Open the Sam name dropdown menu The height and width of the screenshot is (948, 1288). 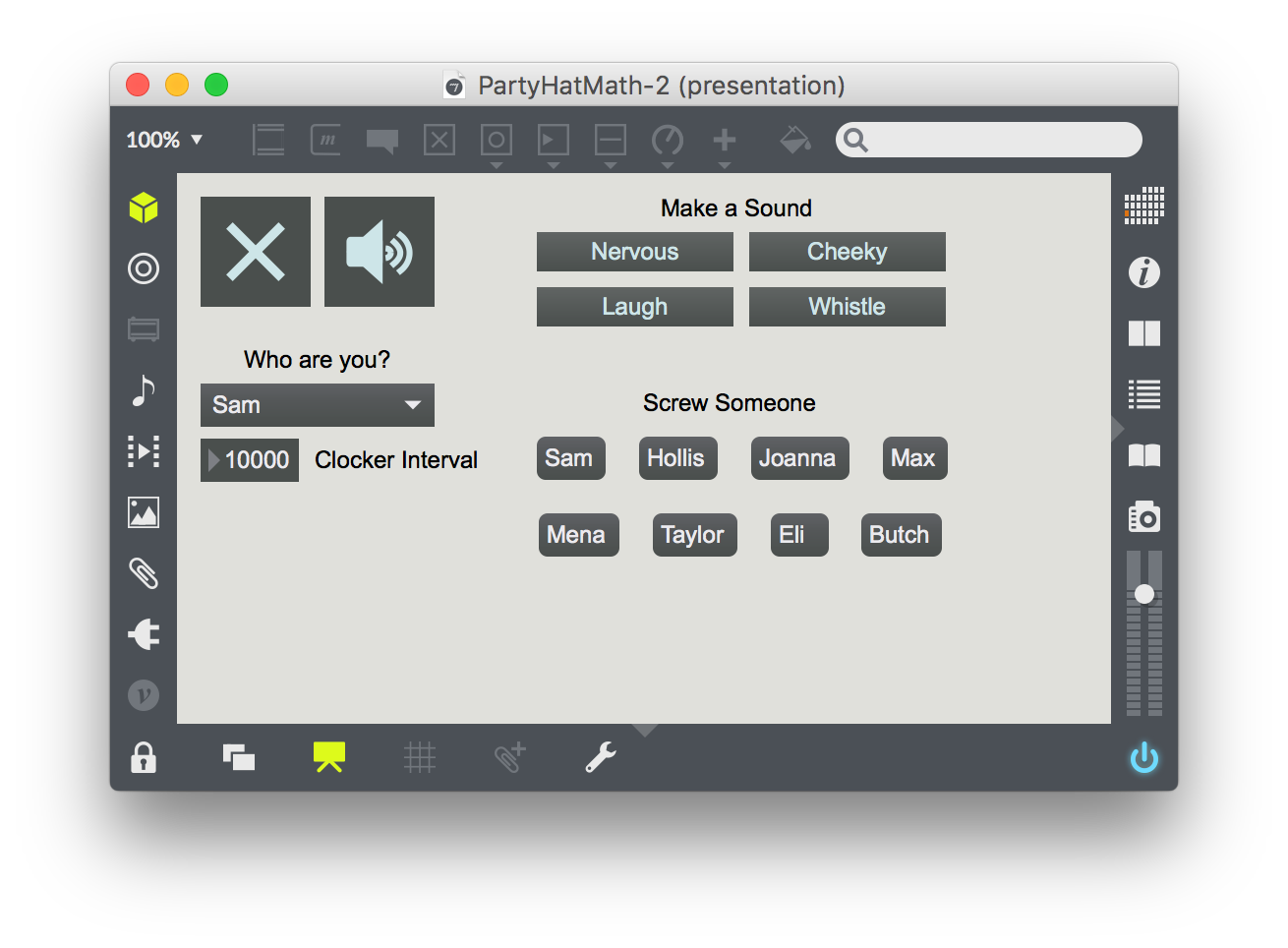pos(318,405)
